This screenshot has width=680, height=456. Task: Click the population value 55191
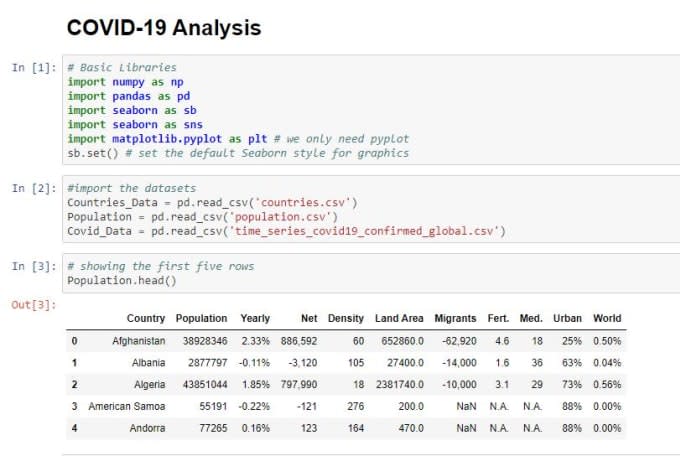pos(213,407)
